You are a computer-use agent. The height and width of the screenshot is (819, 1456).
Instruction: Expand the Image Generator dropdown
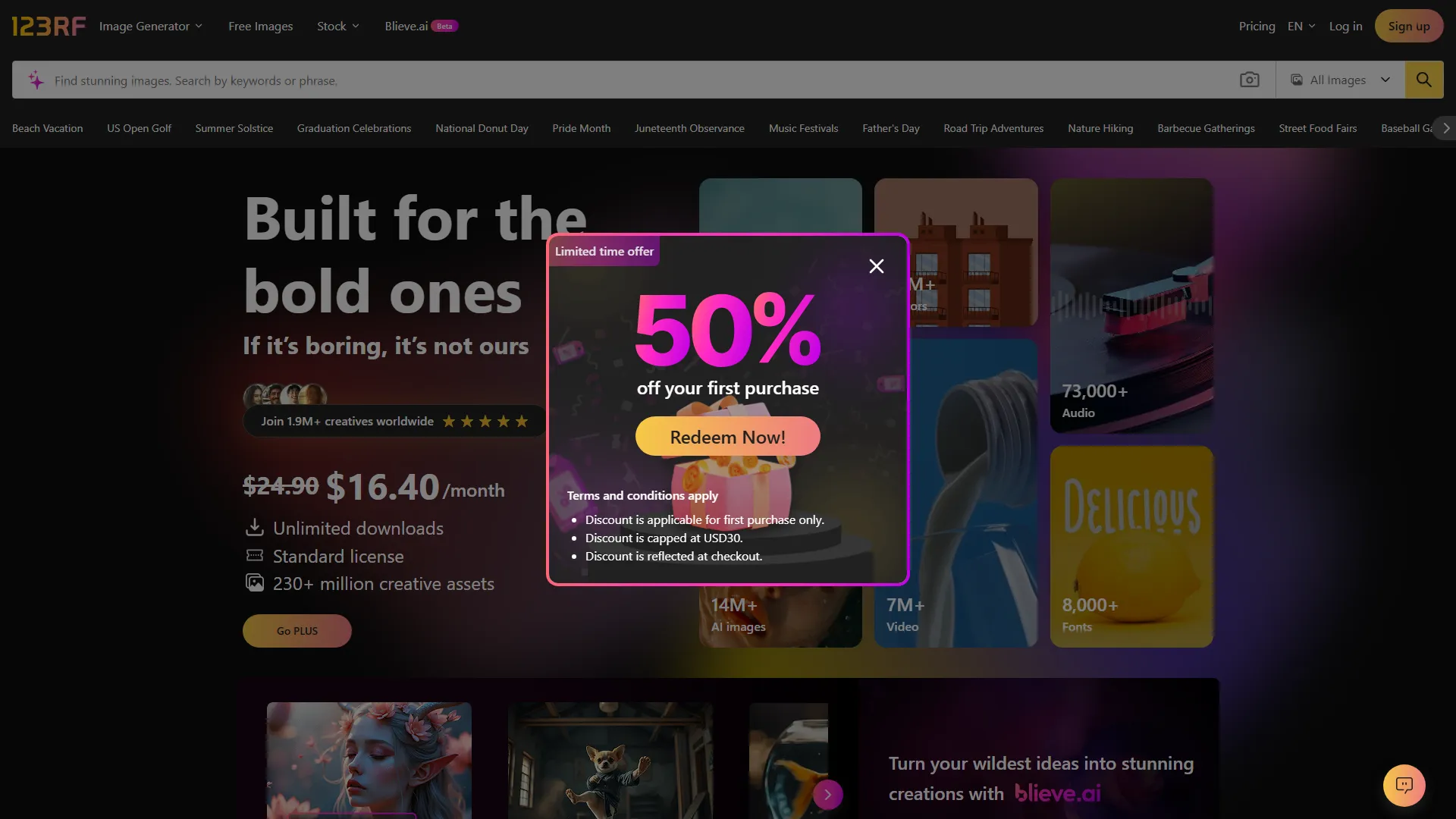tap(151, 26)
